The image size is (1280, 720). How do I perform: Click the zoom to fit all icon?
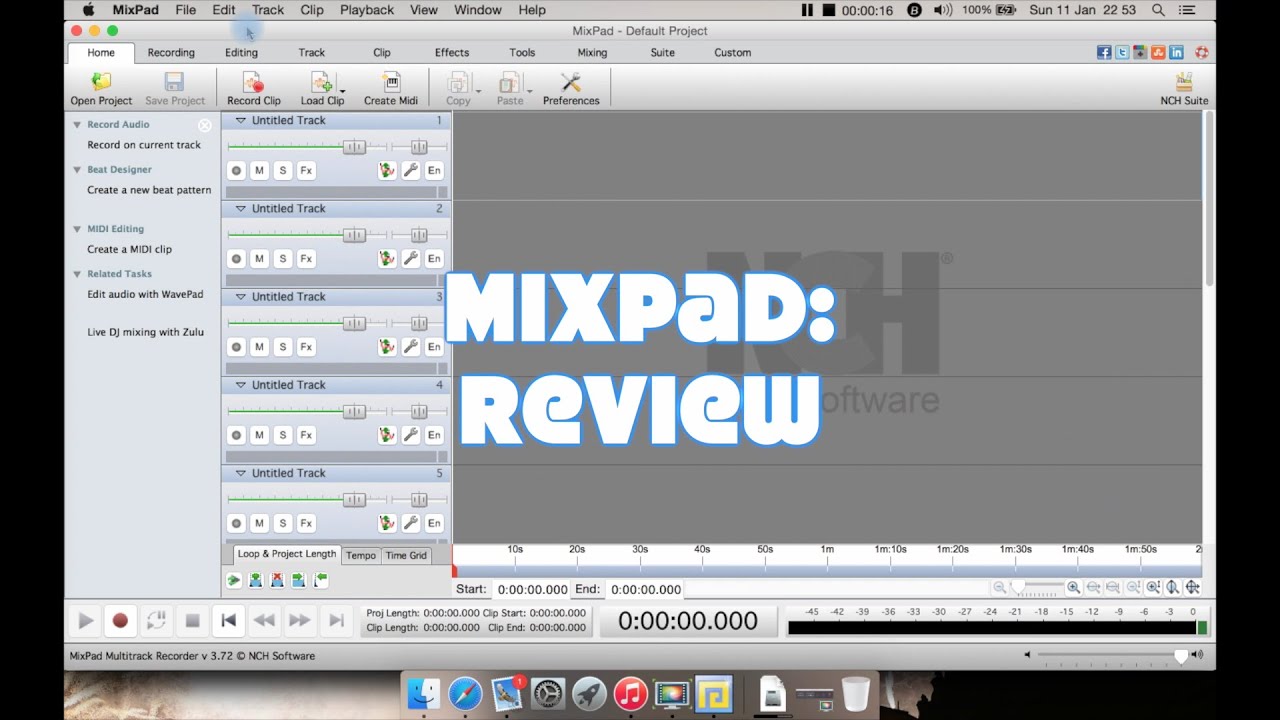1193,588
